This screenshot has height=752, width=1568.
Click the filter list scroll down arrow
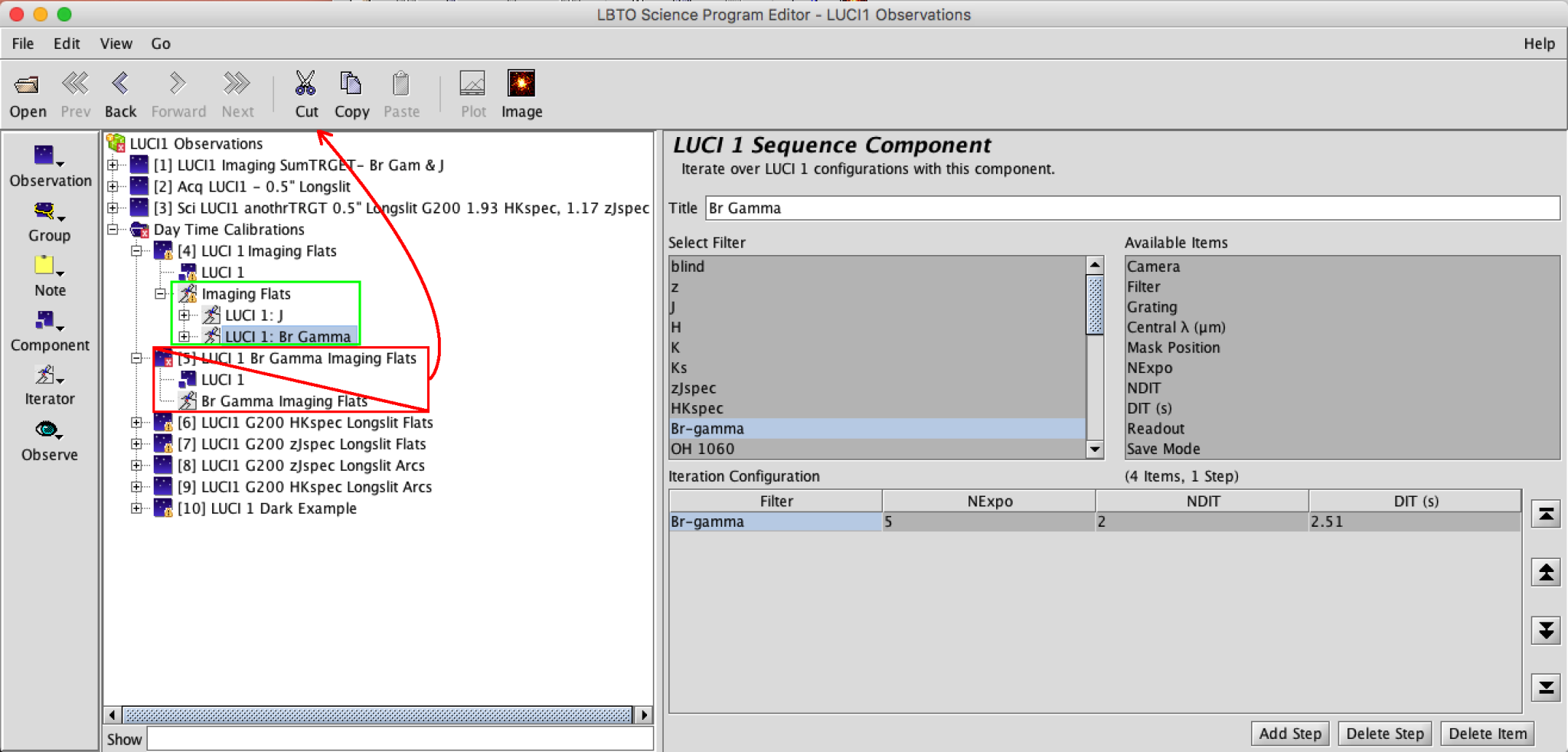coord(1095,450)
